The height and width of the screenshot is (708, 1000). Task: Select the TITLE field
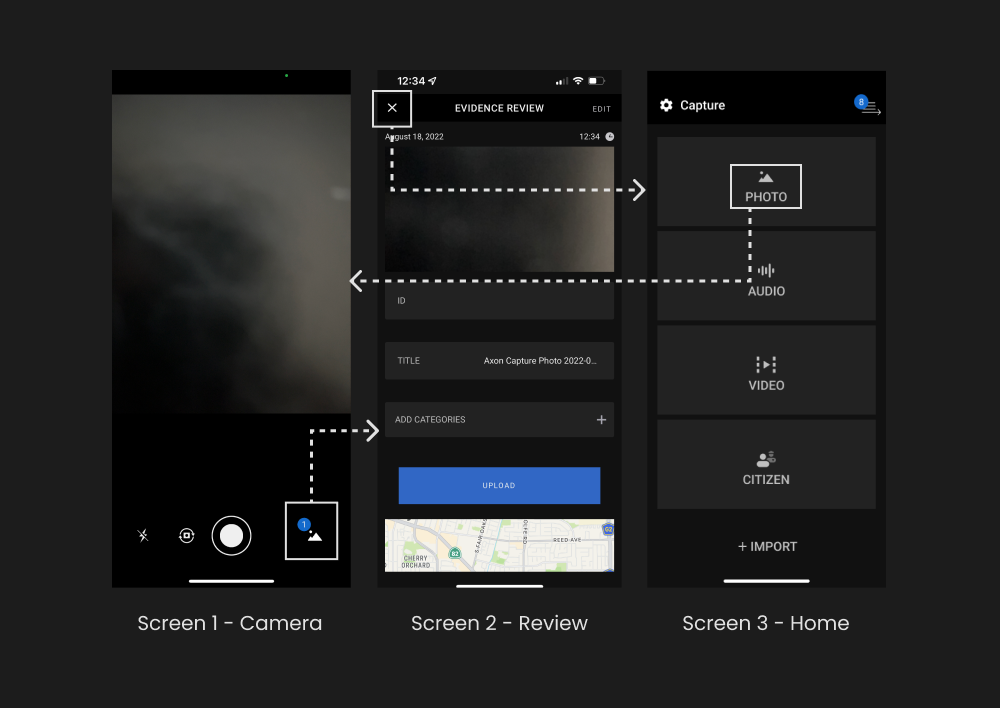point(499,361)
